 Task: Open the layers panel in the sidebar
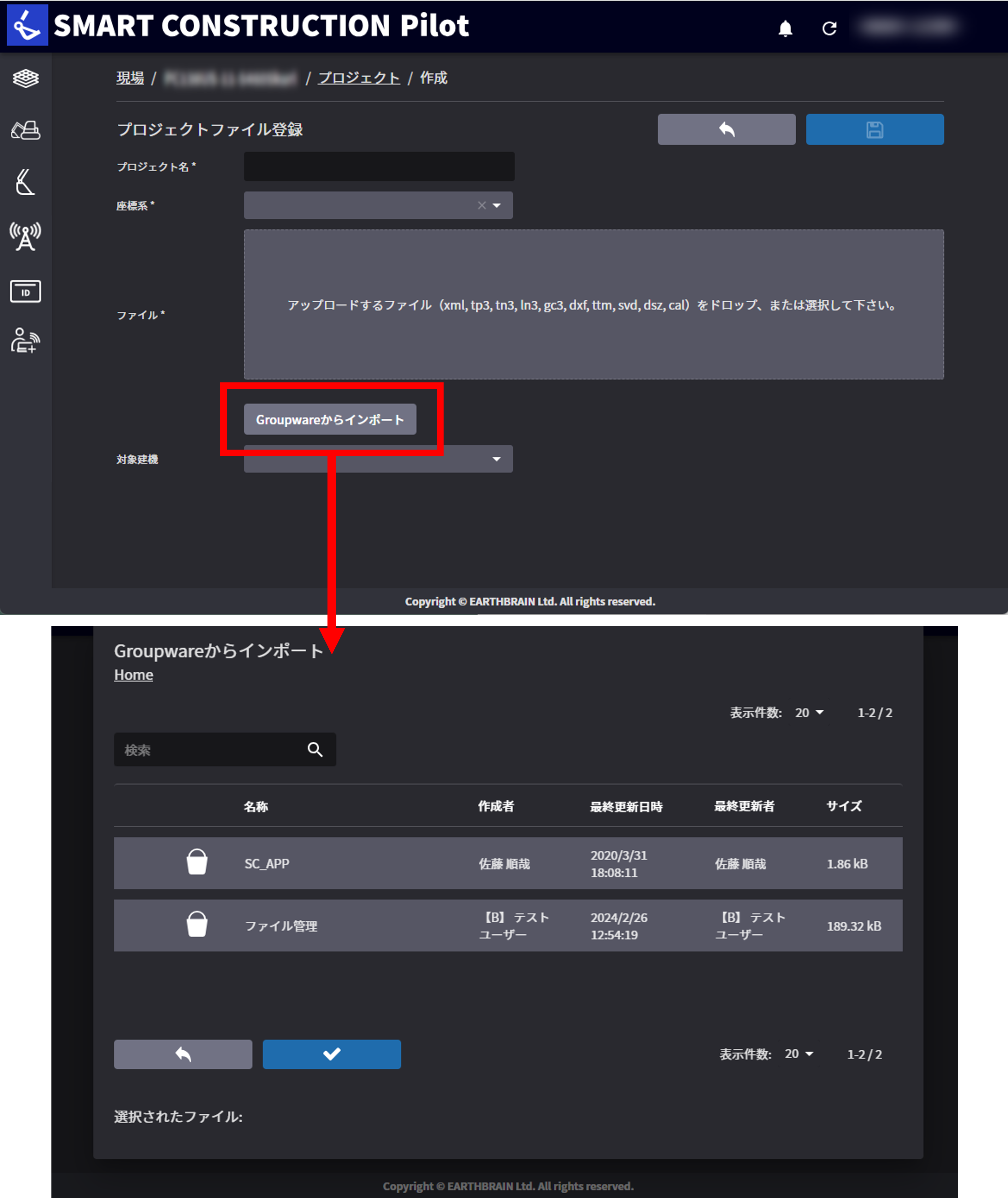coord(25,78)
